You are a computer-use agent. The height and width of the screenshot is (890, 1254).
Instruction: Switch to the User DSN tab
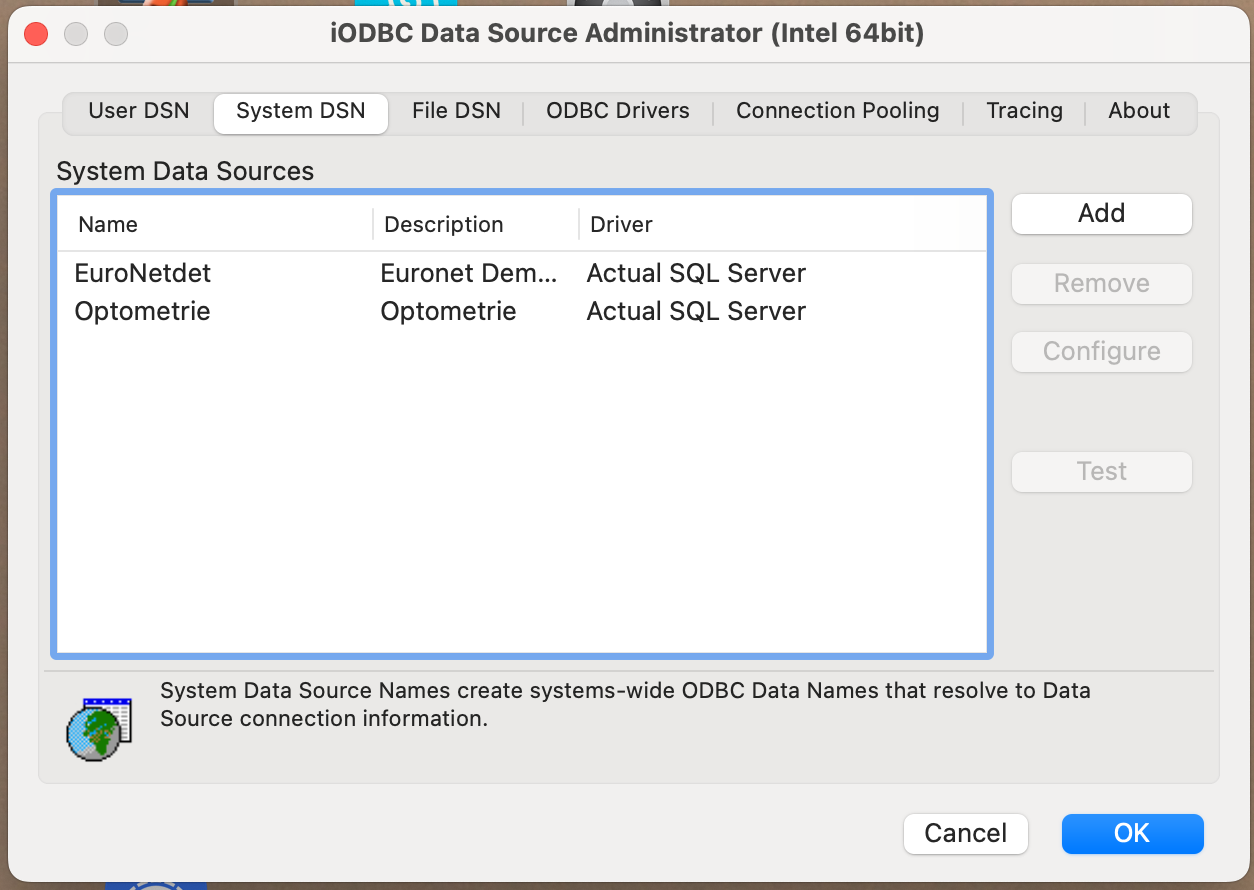(139, 111)
